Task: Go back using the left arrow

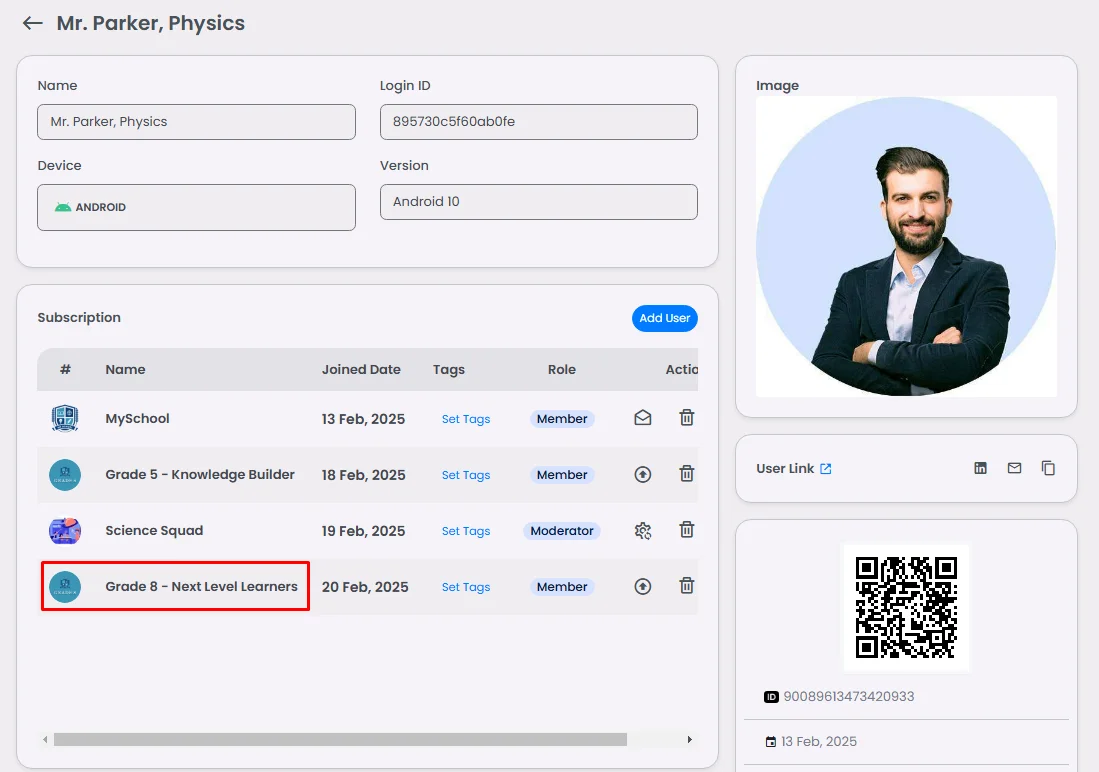Action: coord(33,23)
